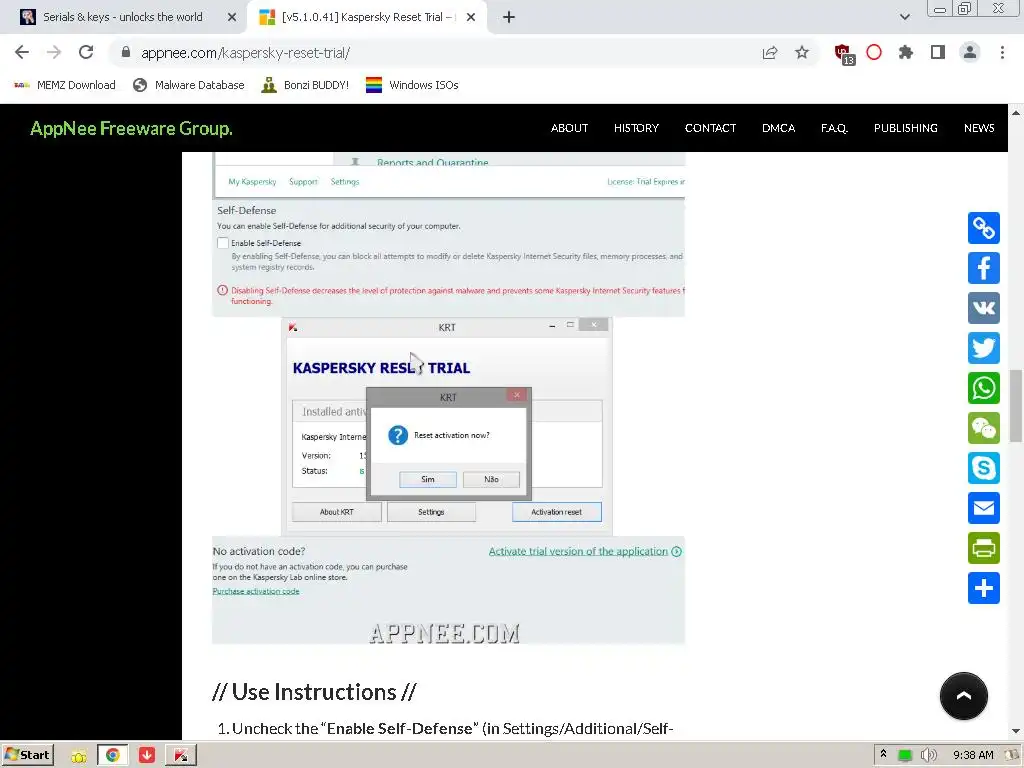1024x768 pixels.
Task: Open the red download app in taskbar
Action: point(147,756)
